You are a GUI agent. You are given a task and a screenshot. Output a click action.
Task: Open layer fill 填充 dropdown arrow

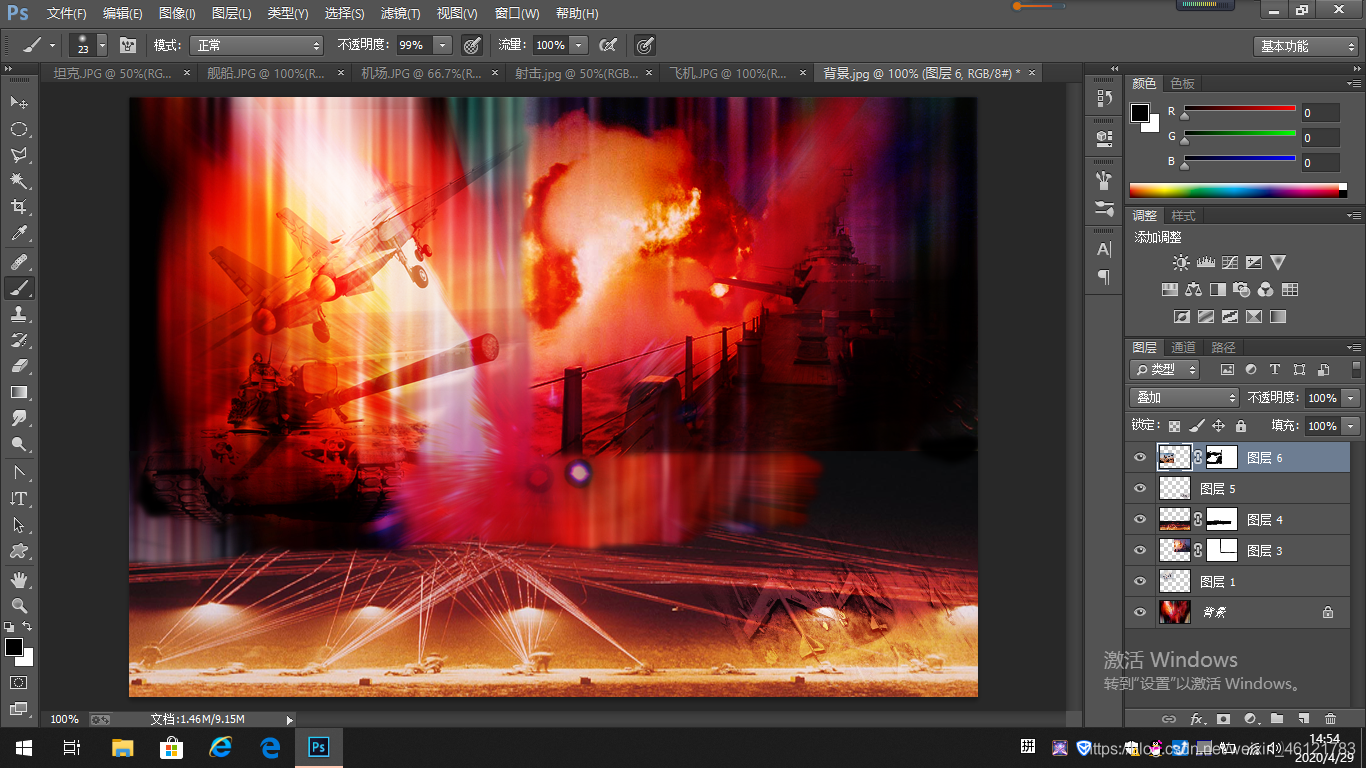pos(1351,426)
